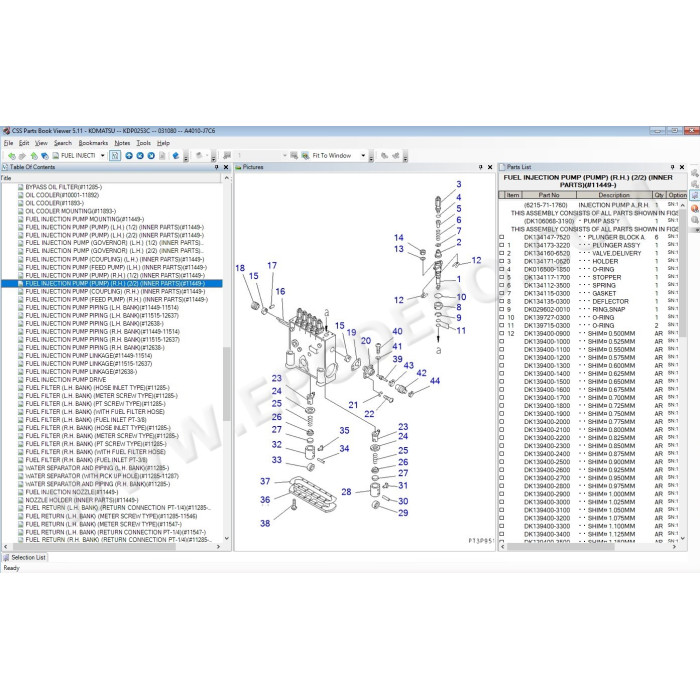The height and width of the screenshot is (700, 700).
Task: Pin the Table Of Contents panel
Action: [217, 167]
